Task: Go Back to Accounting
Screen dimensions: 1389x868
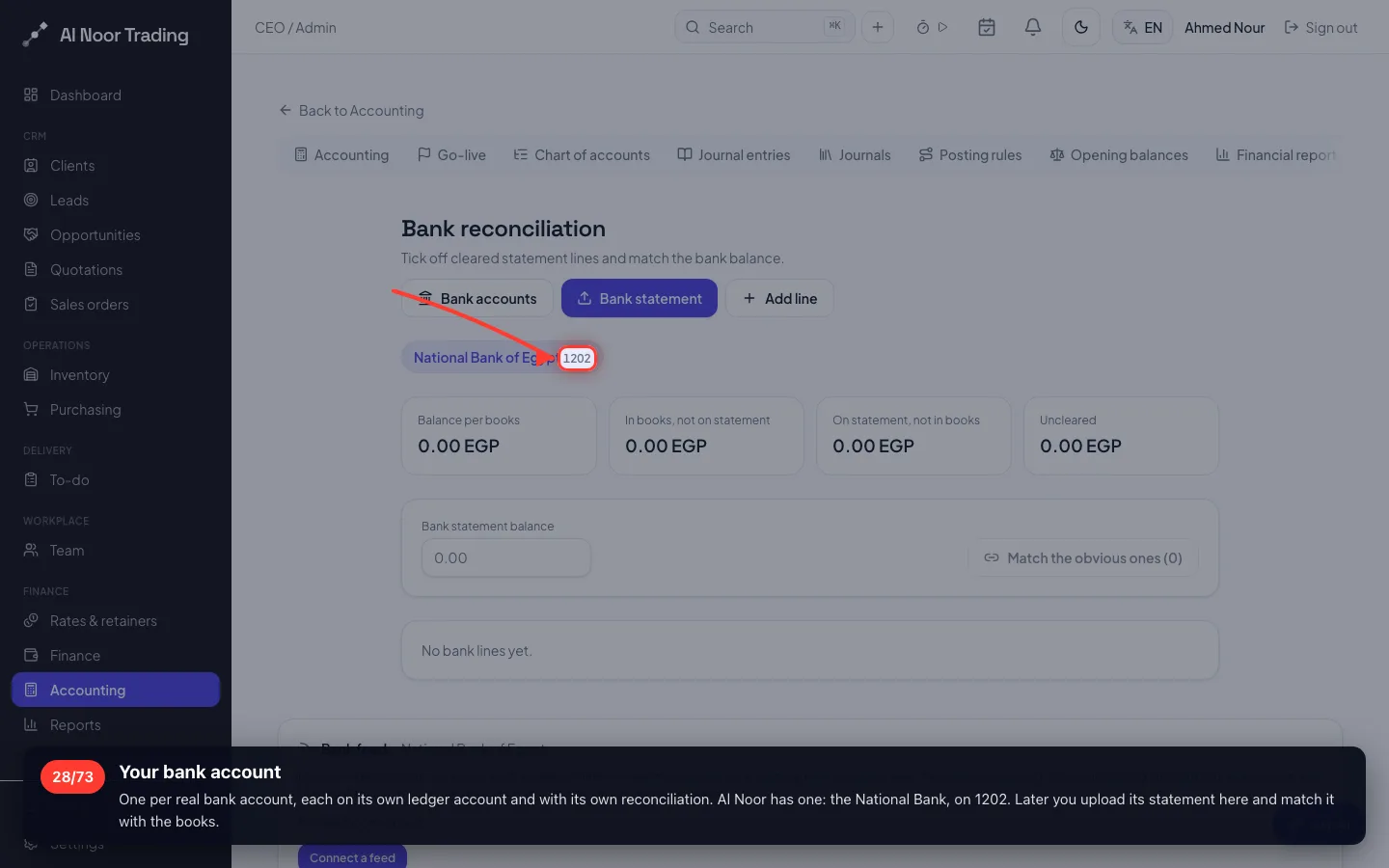Action: click(x=351, y=110)
